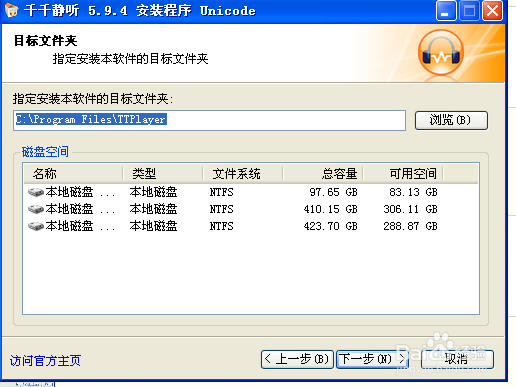
Task: Go back with 上一步(B) button
Action: pyautogui.click(x=297, y=359)
